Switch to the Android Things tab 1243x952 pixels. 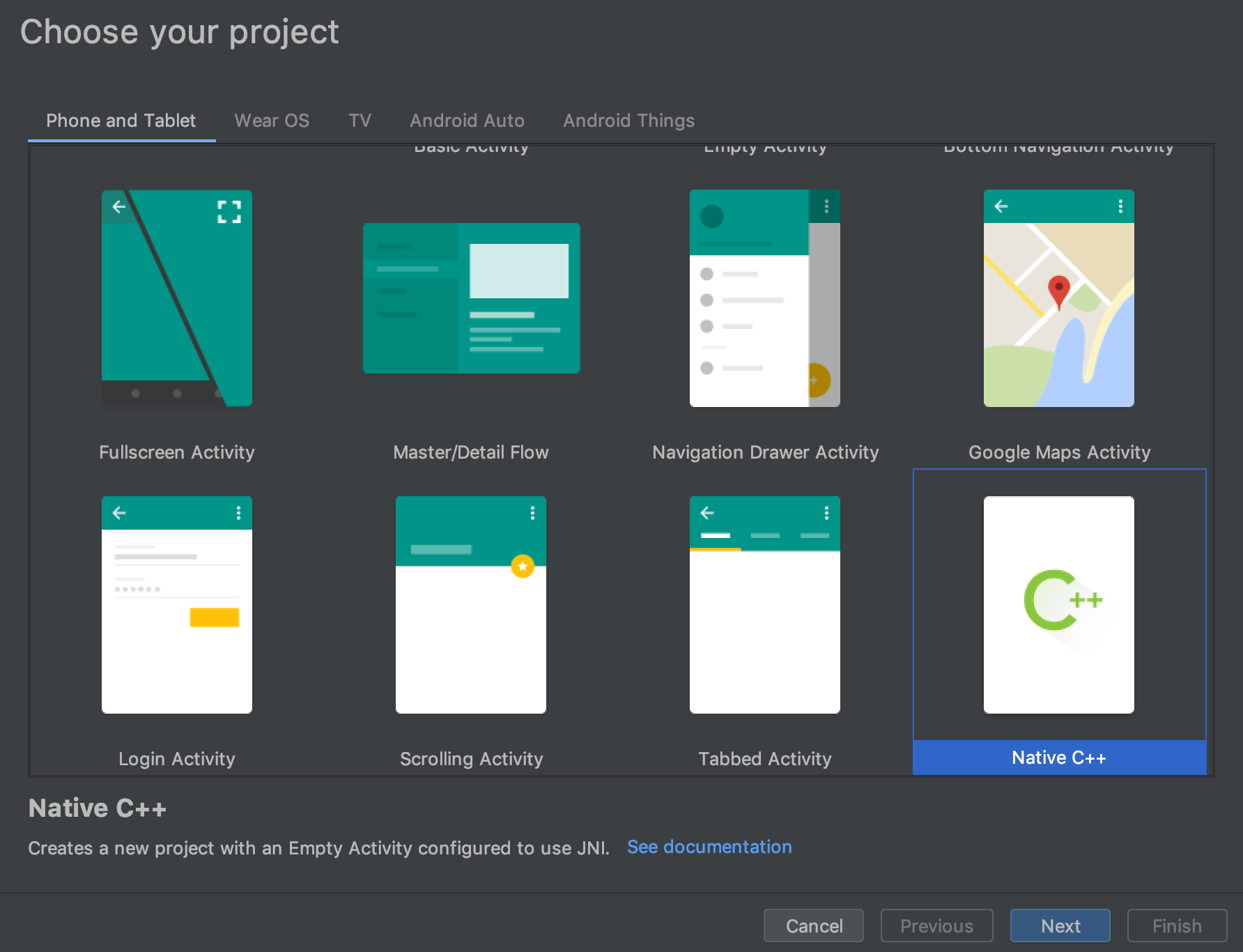click(x=628, y=121)
